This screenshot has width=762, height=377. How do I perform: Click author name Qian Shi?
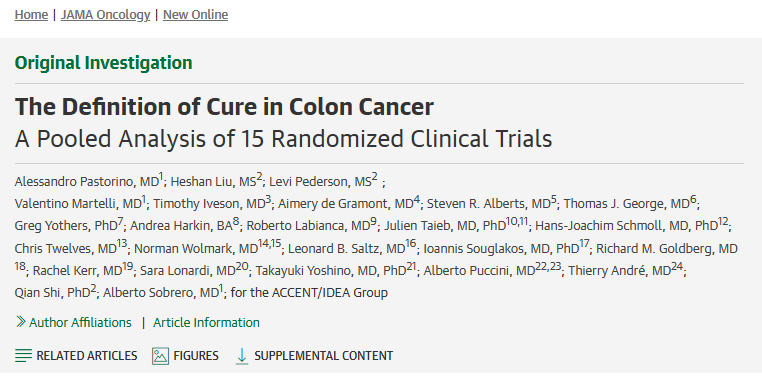tap(39, 293)
